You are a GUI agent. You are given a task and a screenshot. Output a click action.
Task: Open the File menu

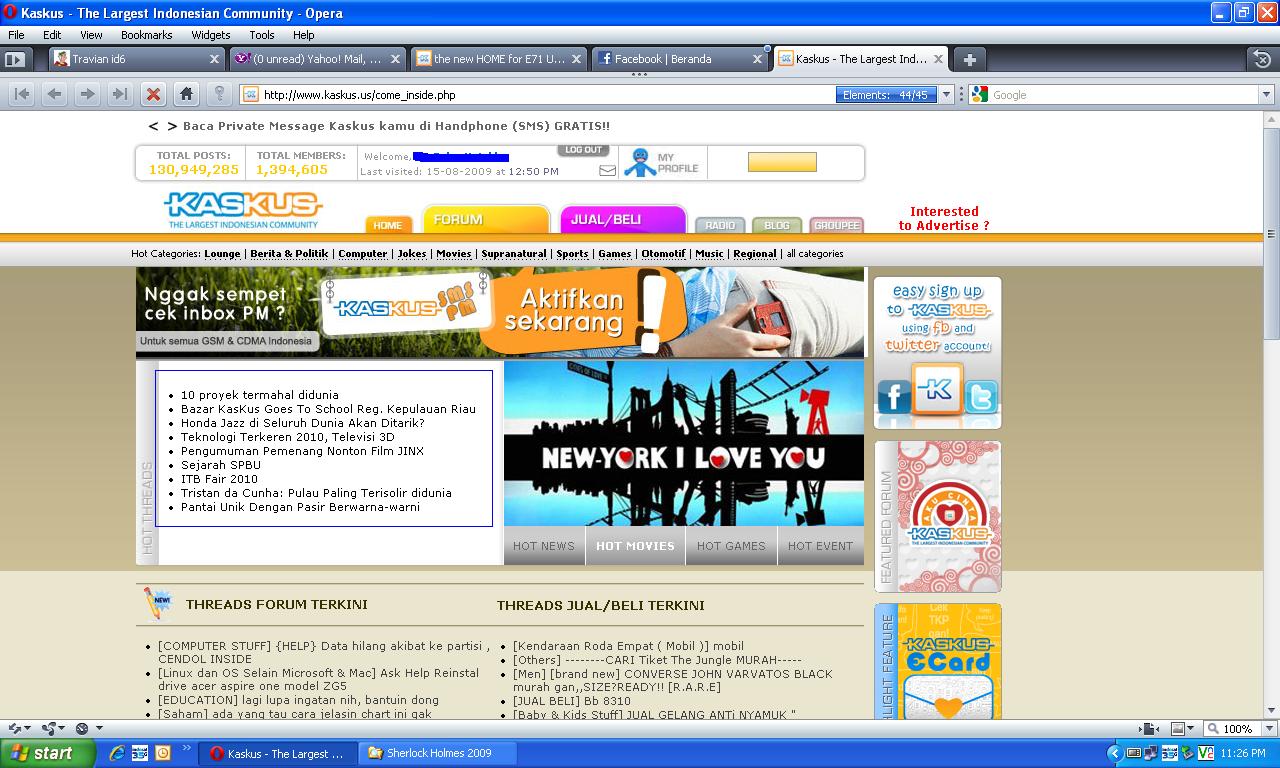(16, 34)
